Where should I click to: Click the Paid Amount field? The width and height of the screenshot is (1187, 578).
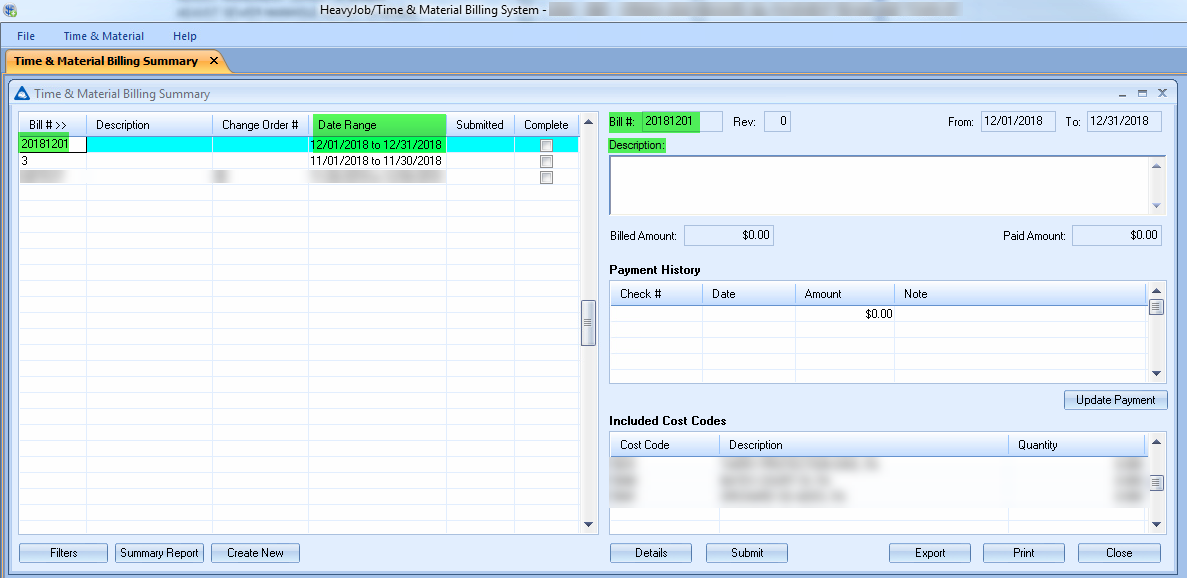1117,235
